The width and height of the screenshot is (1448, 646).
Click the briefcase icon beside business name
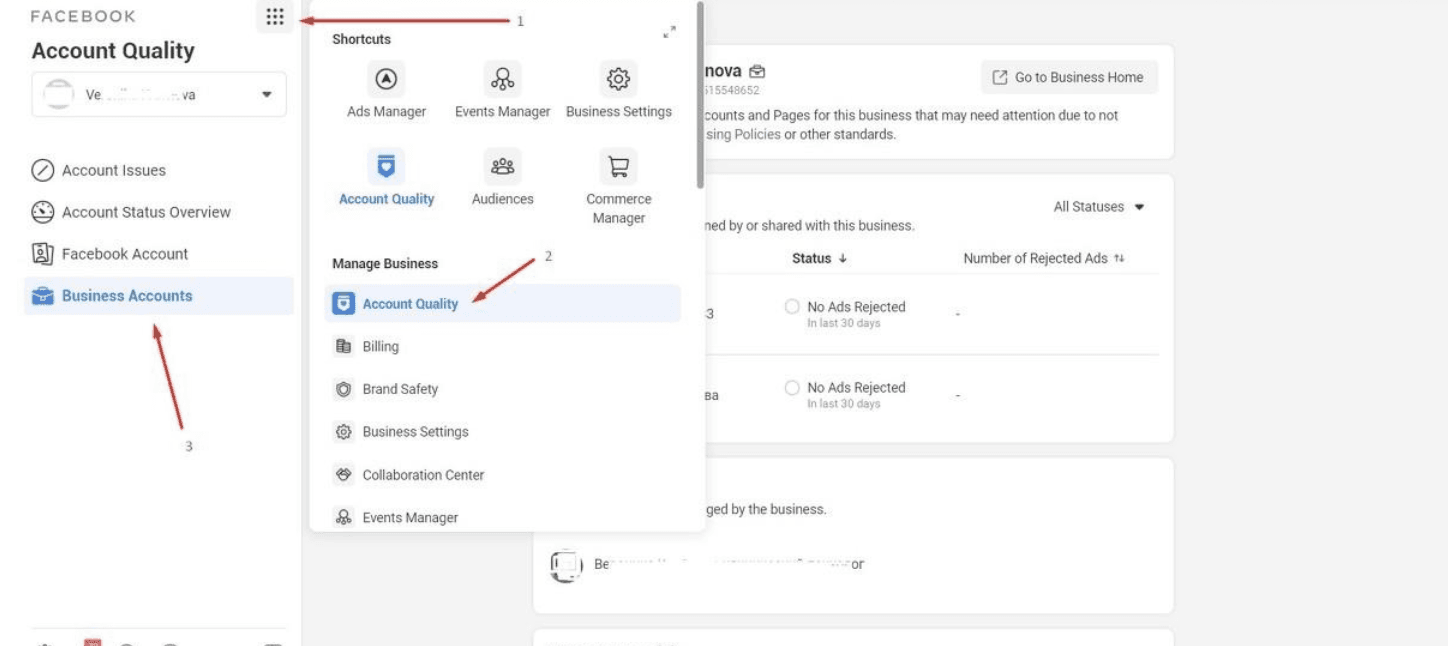[x=757, y=72]
